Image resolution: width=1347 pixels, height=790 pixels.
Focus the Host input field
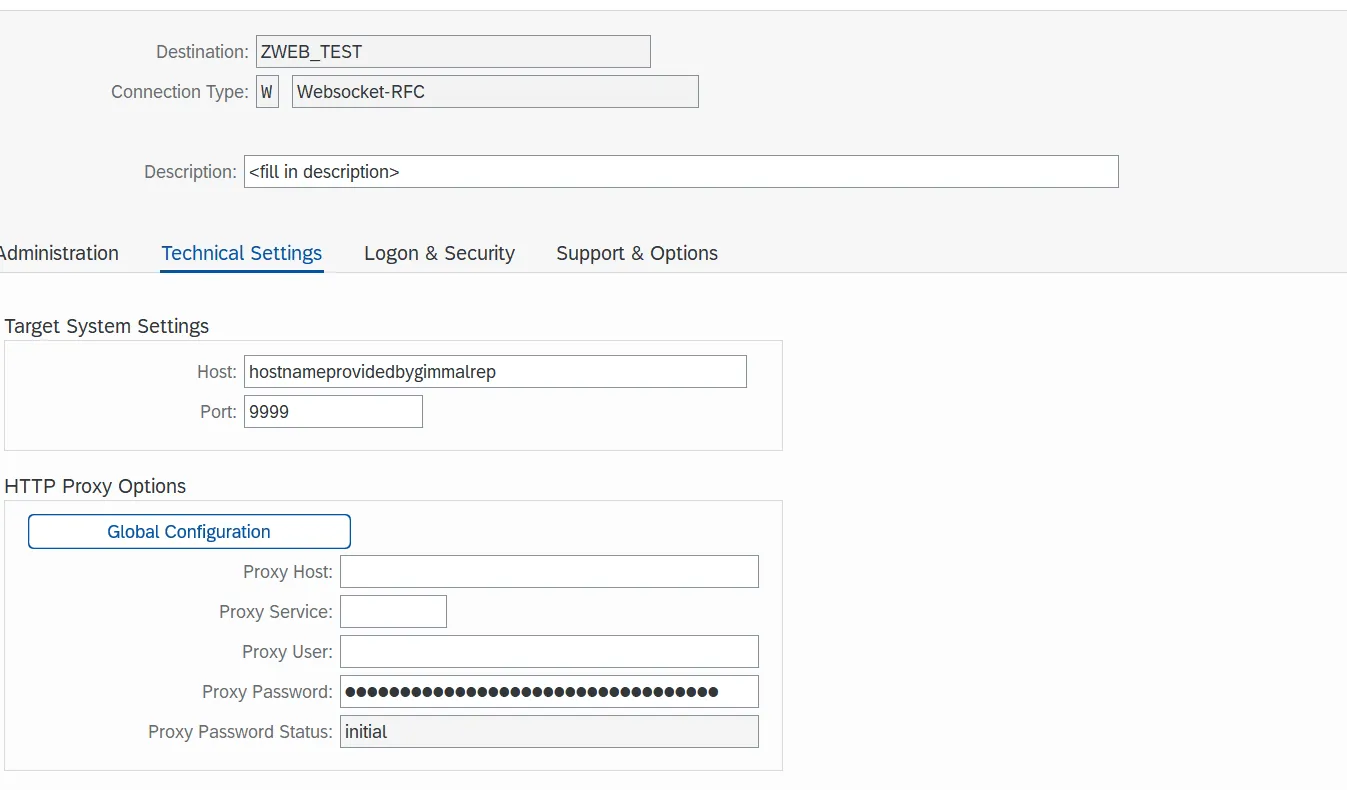click(495, 371)
